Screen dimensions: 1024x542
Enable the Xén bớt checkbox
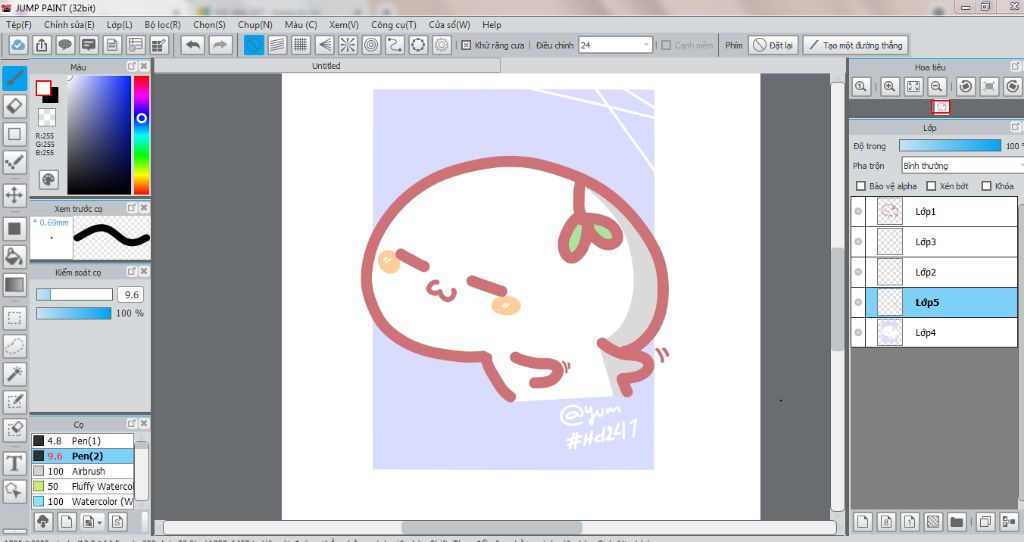click(x=931, y=186)
